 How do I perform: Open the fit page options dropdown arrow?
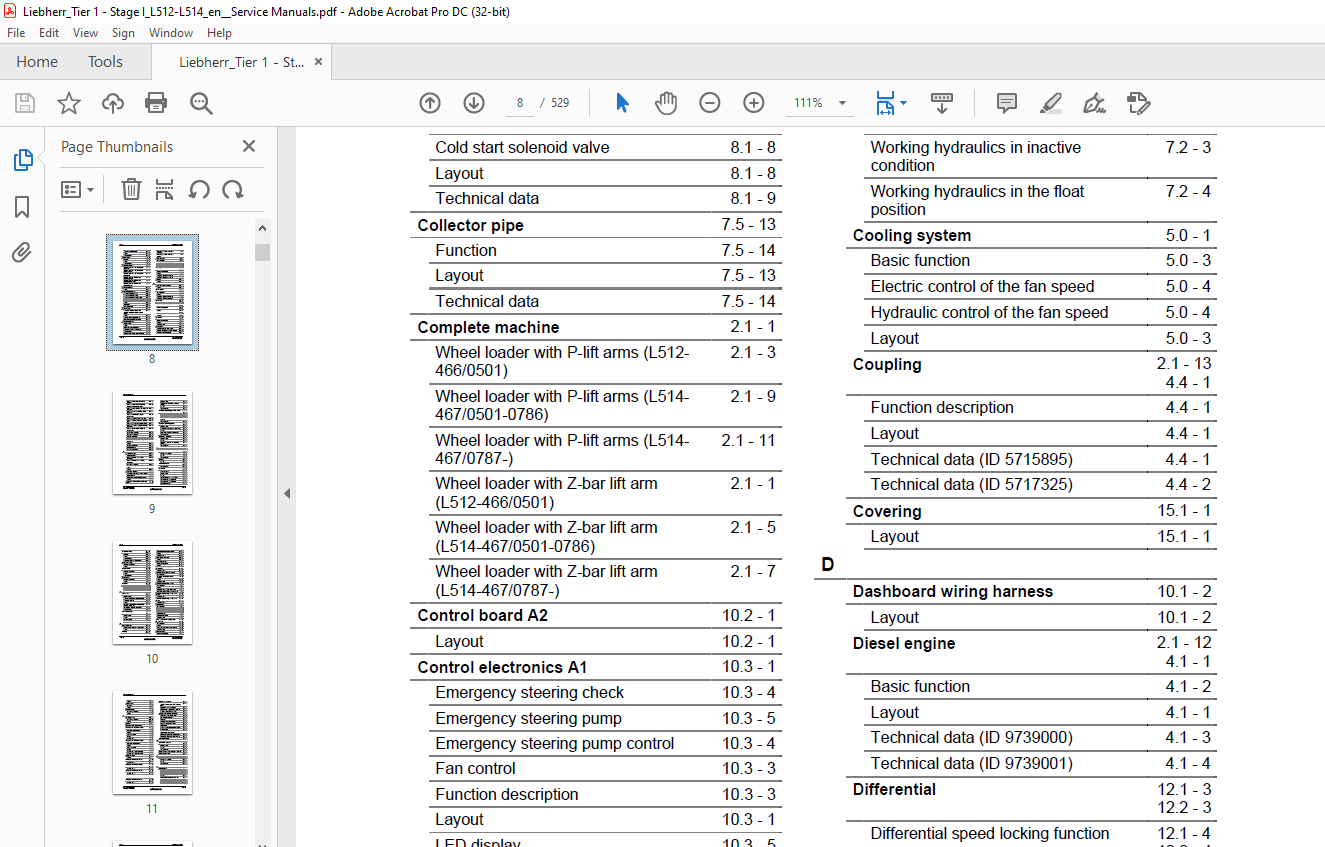coord(904,103)
